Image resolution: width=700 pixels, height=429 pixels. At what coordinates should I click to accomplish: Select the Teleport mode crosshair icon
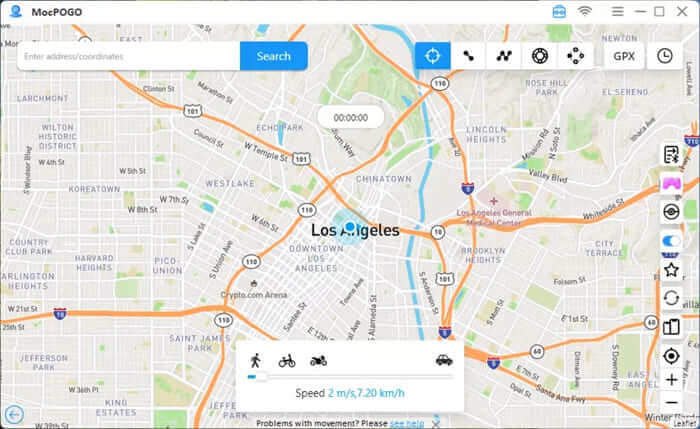(x=432, y=56)
